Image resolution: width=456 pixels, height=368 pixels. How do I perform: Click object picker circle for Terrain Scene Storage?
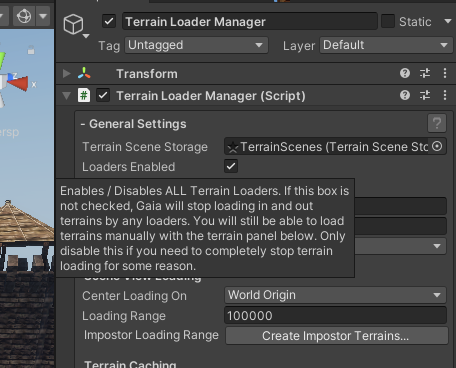coord(437,146)
